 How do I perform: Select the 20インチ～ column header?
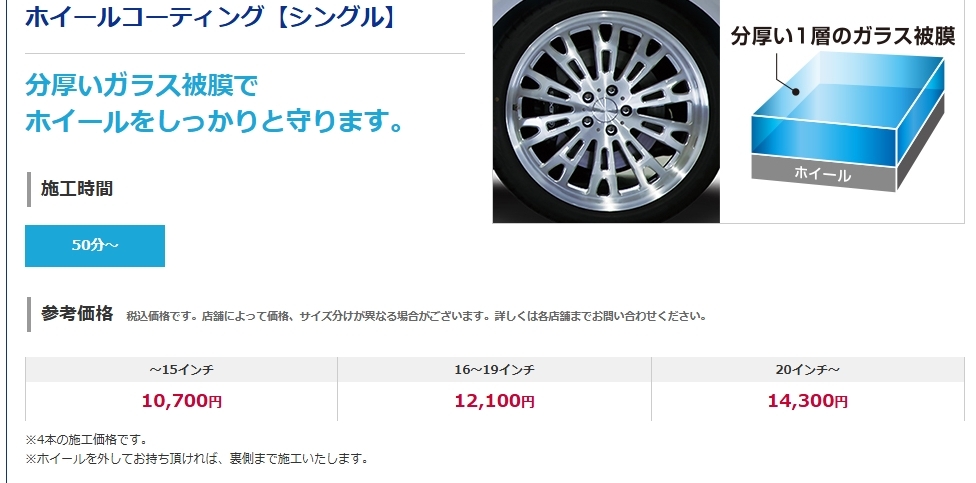807,370
